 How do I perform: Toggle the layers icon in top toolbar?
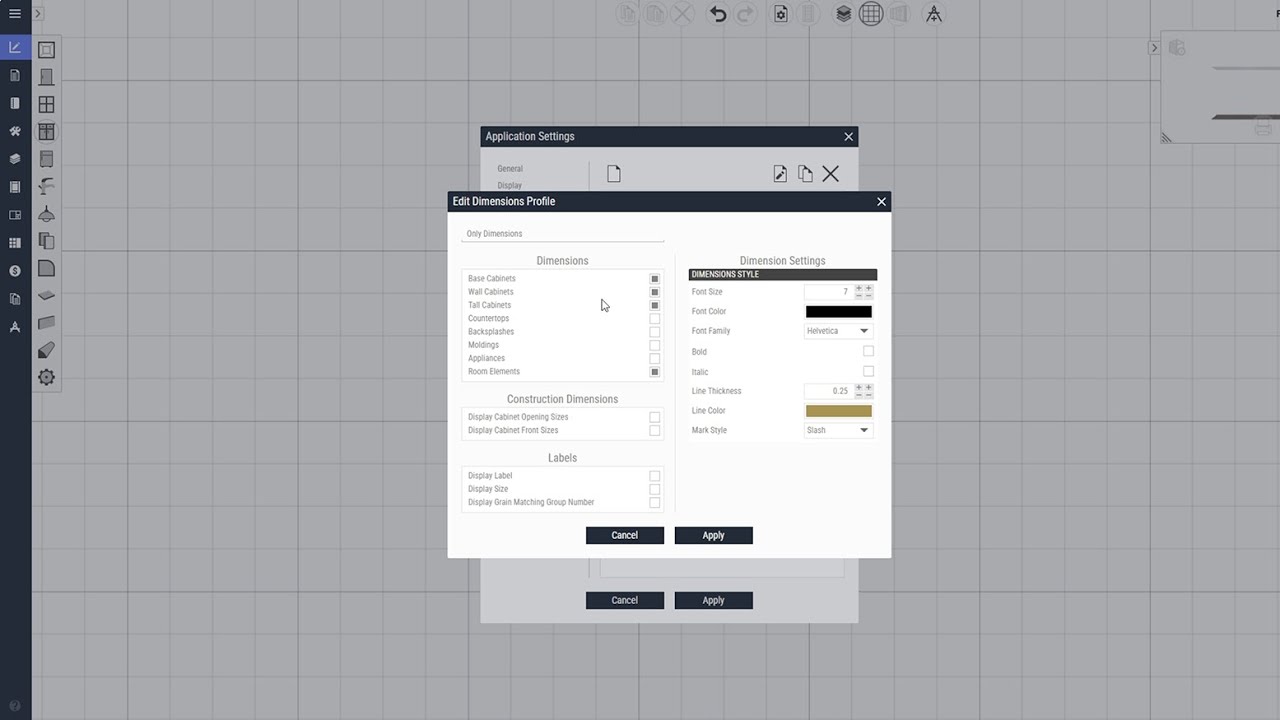tap(844, 14)
